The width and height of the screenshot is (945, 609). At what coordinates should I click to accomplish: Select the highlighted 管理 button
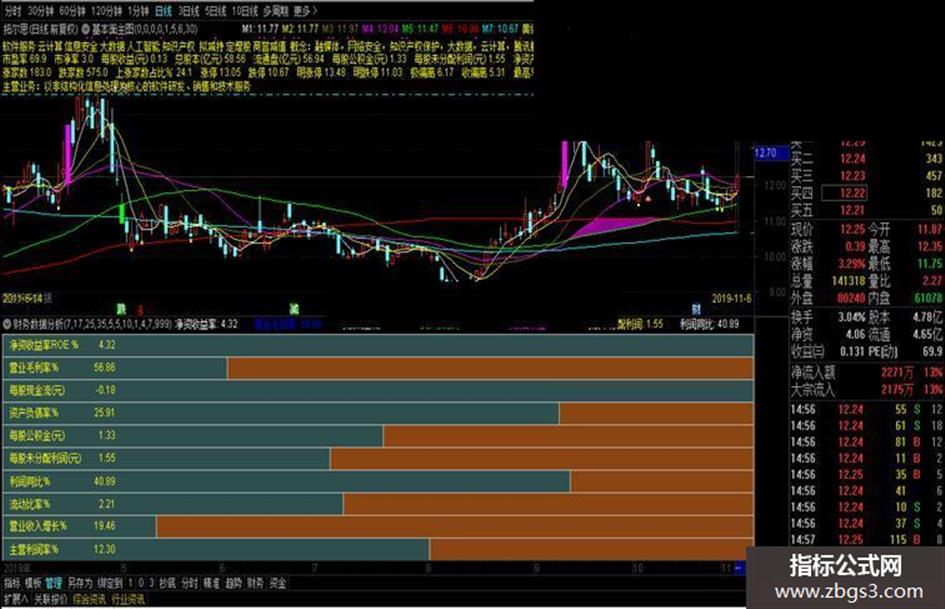click(x=53, y=583)
